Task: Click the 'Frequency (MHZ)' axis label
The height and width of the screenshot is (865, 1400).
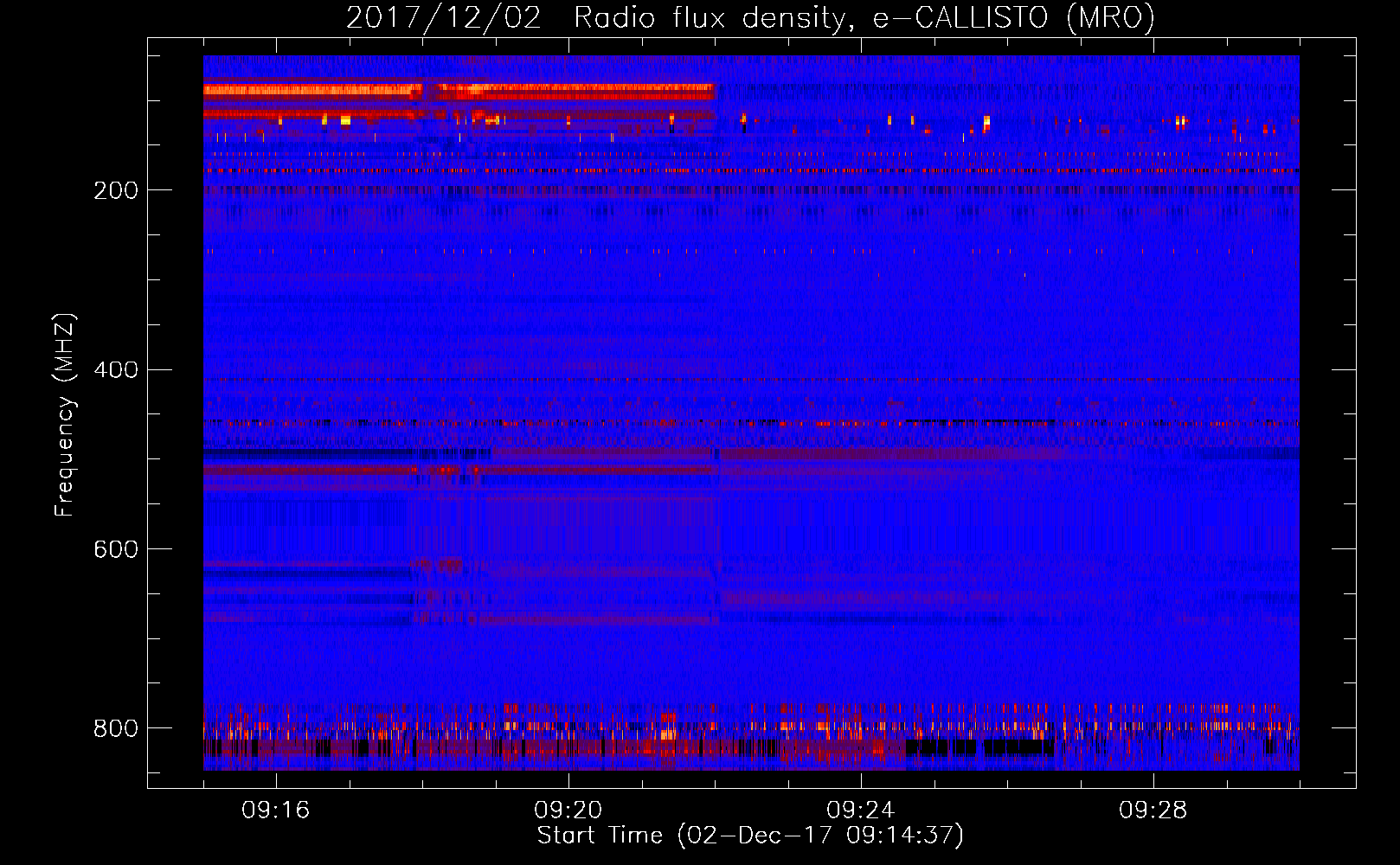Action: pyautogui.click(x=64, y=414)
